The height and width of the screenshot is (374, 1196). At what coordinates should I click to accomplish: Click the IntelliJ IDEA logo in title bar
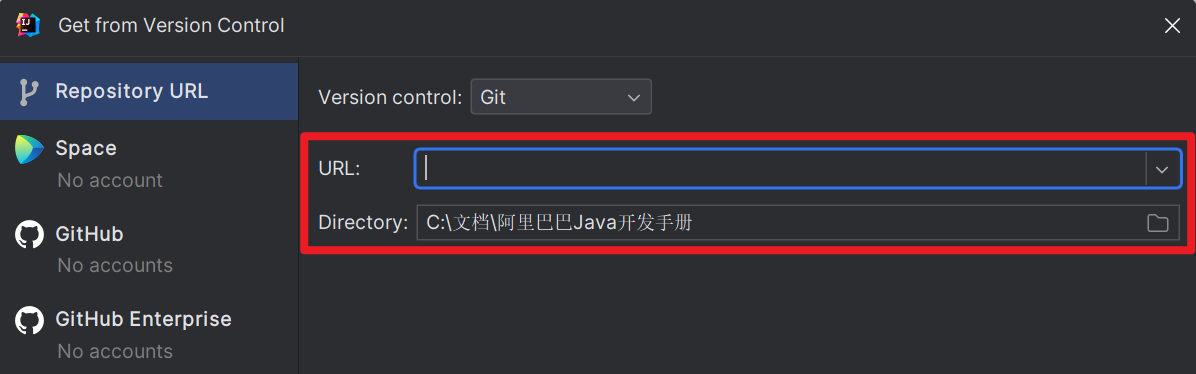coord(28,25)
